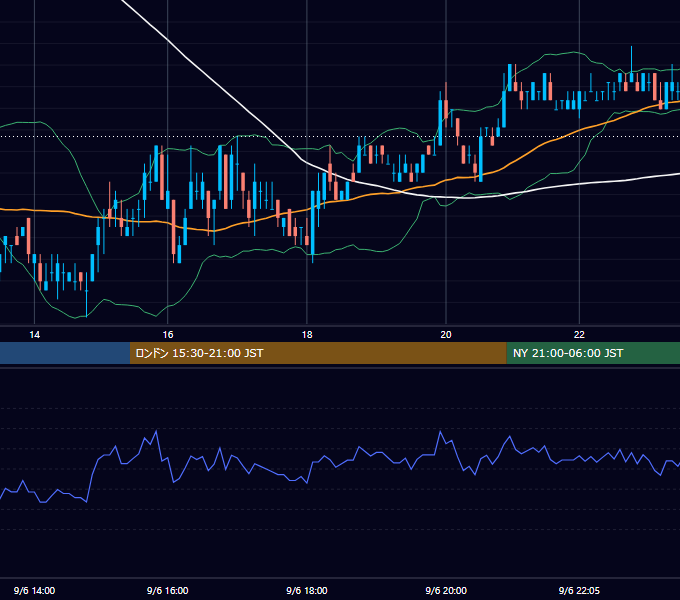Click the 9/6 14:00 date label

coord(34,590)
